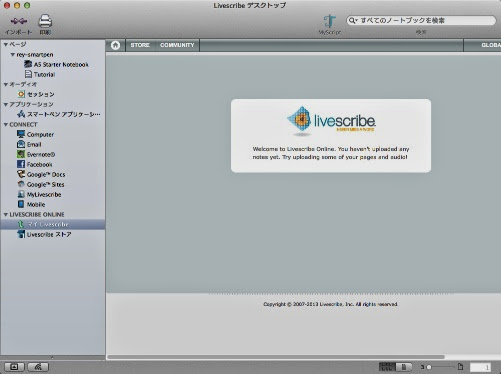Click the welcome message text
The image size is (501, 374).
331,153
